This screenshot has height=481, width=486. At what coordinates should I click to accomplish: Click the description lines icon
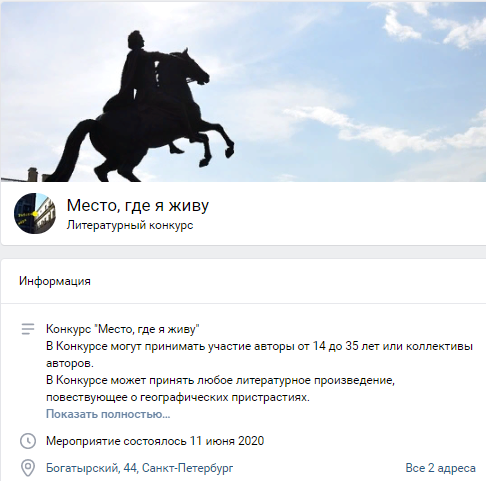(28, 329)
